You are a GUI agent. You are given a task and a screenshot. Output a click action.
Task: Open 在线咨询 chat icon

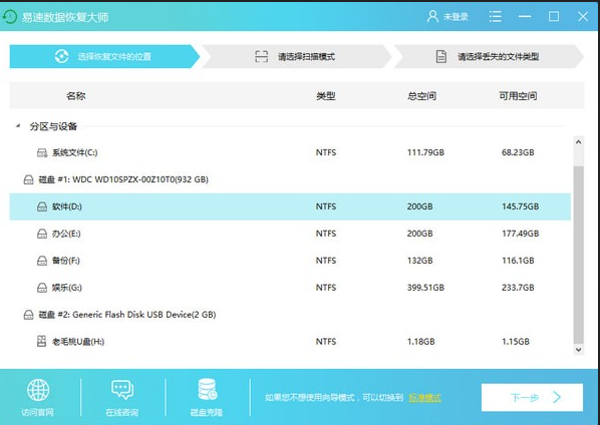(x=122, y=389)
